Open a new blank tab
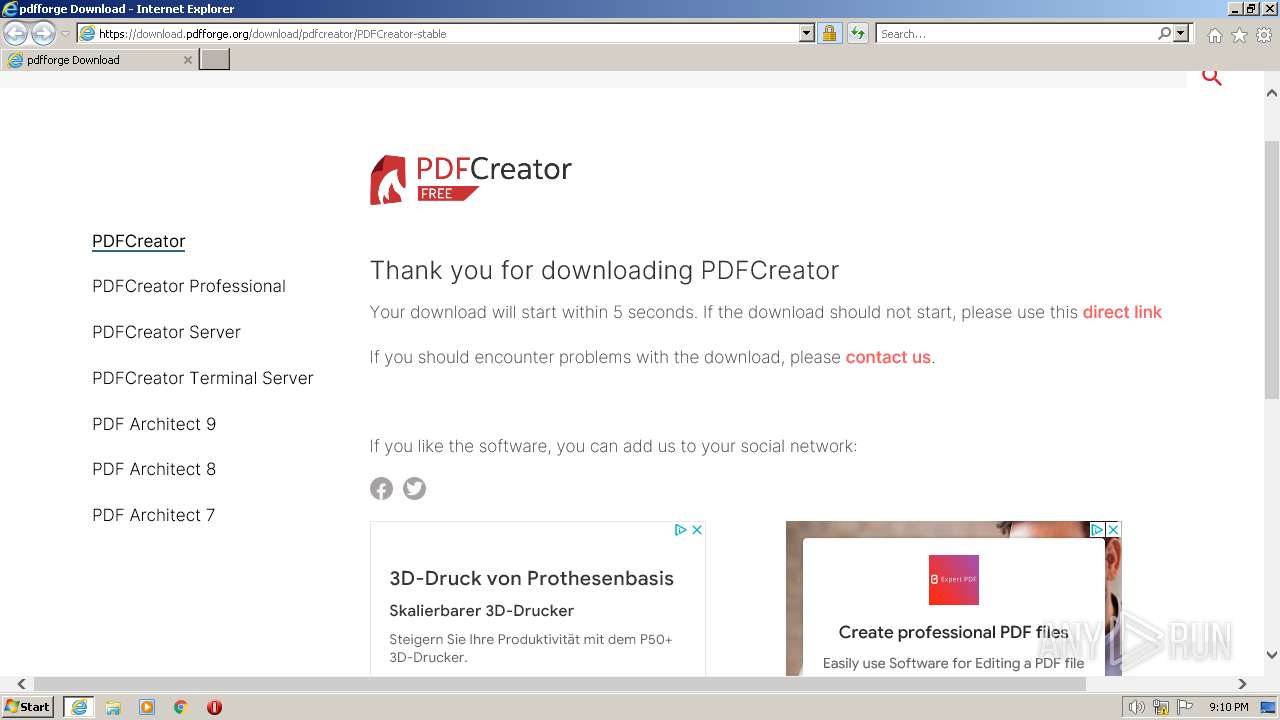The image size is (1280, 720). (x=215, y=60)
